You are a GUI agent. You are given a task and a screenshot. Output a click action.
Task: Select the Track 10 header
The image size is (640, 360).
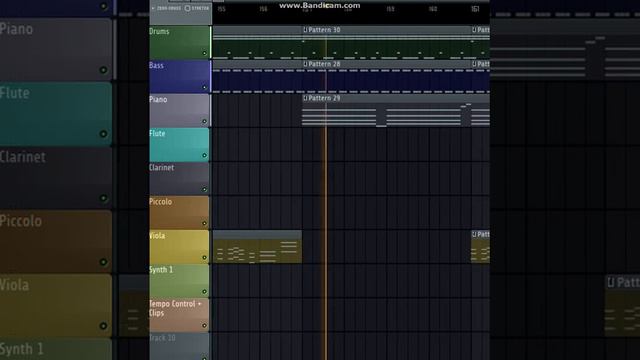coord(179,346)
